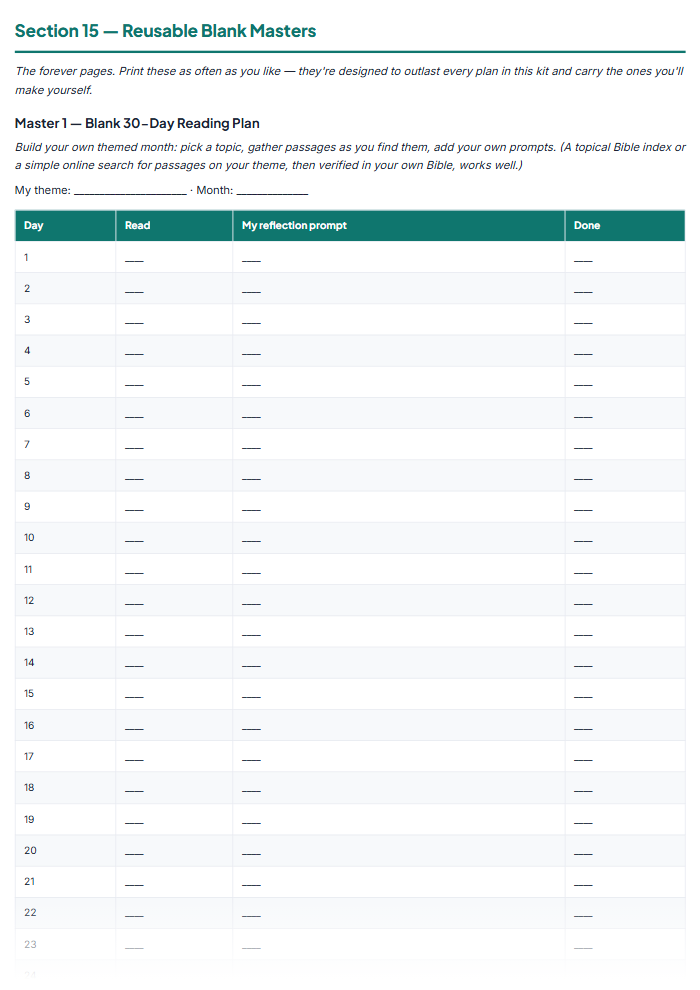
Task: Mark Done blank for day 1
Action: click(583, 260)
